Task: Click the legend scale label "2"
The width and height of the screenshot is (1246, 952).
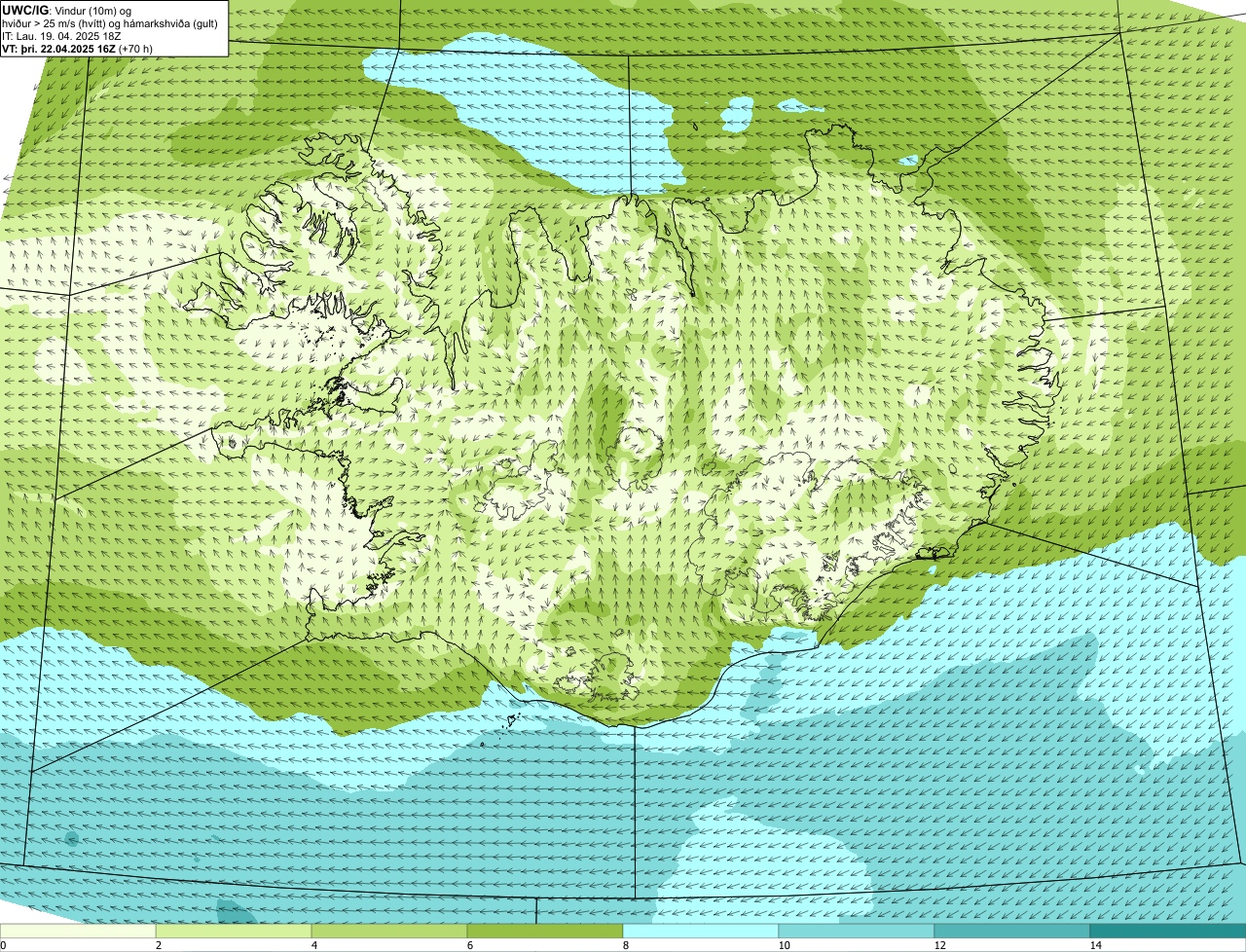Action: (x=158, y=945)
